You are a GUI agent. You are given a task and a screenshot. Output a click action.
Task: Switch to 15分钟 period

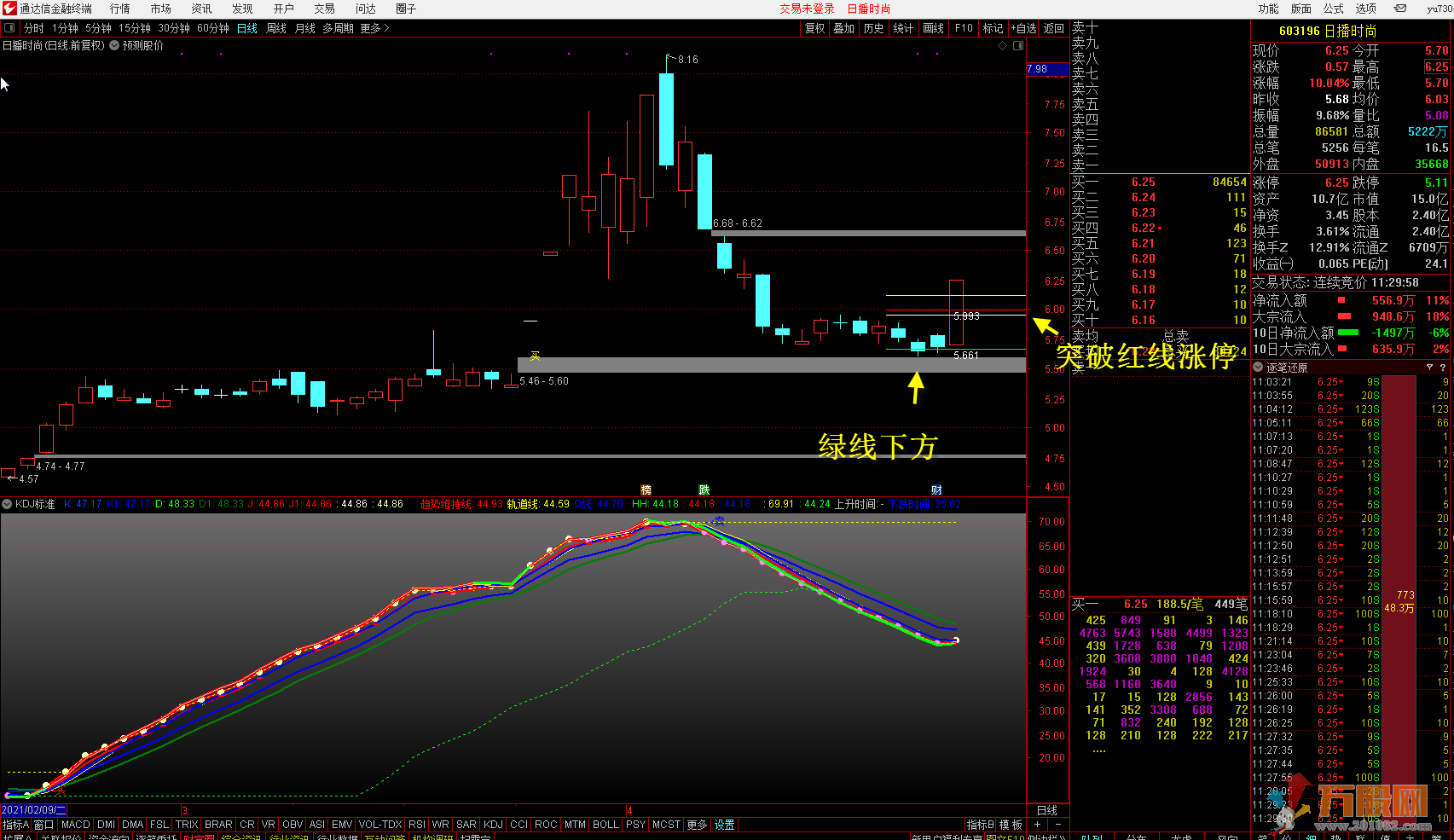[135, 28]
